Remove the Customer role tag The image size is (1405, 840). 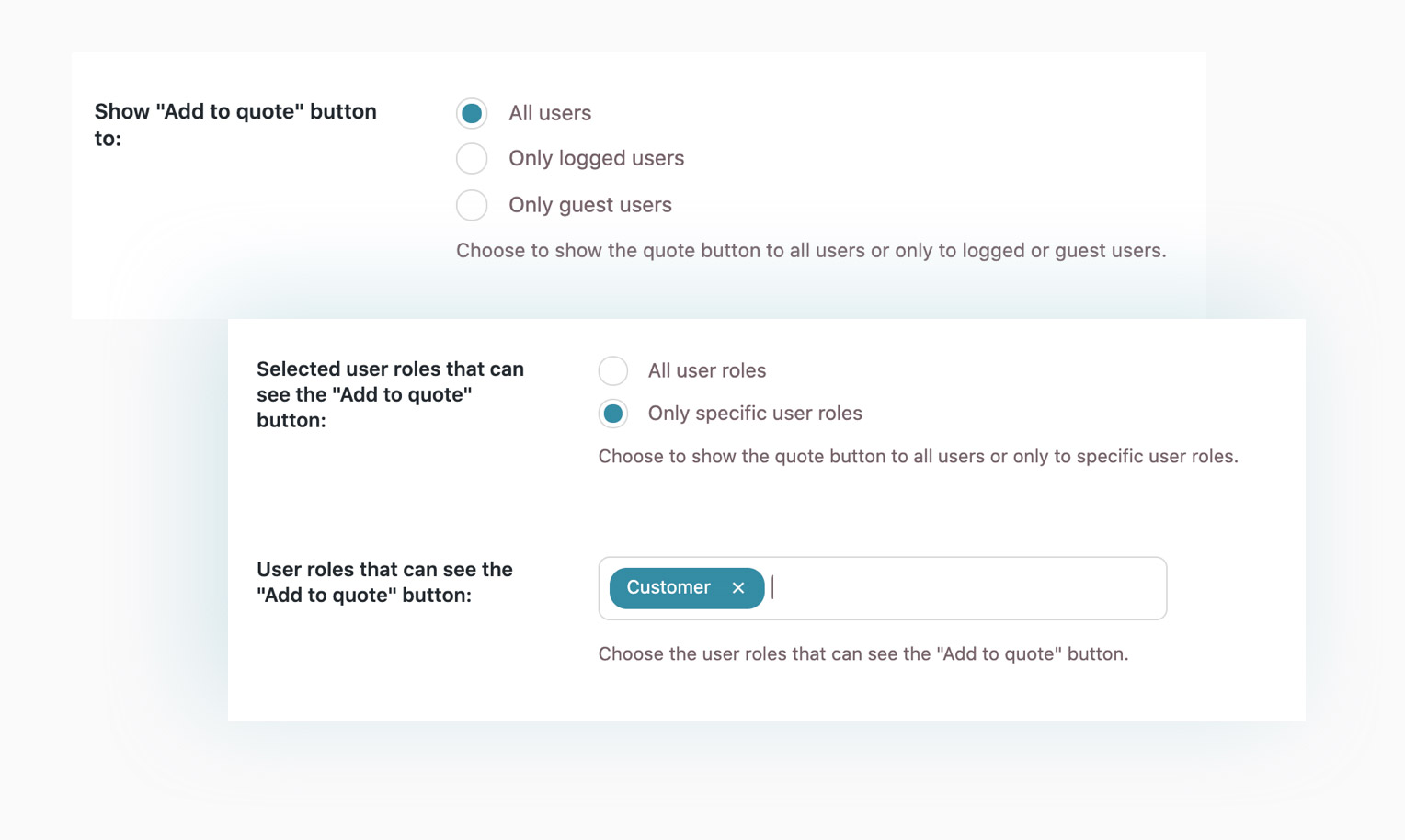coord(738,588)
